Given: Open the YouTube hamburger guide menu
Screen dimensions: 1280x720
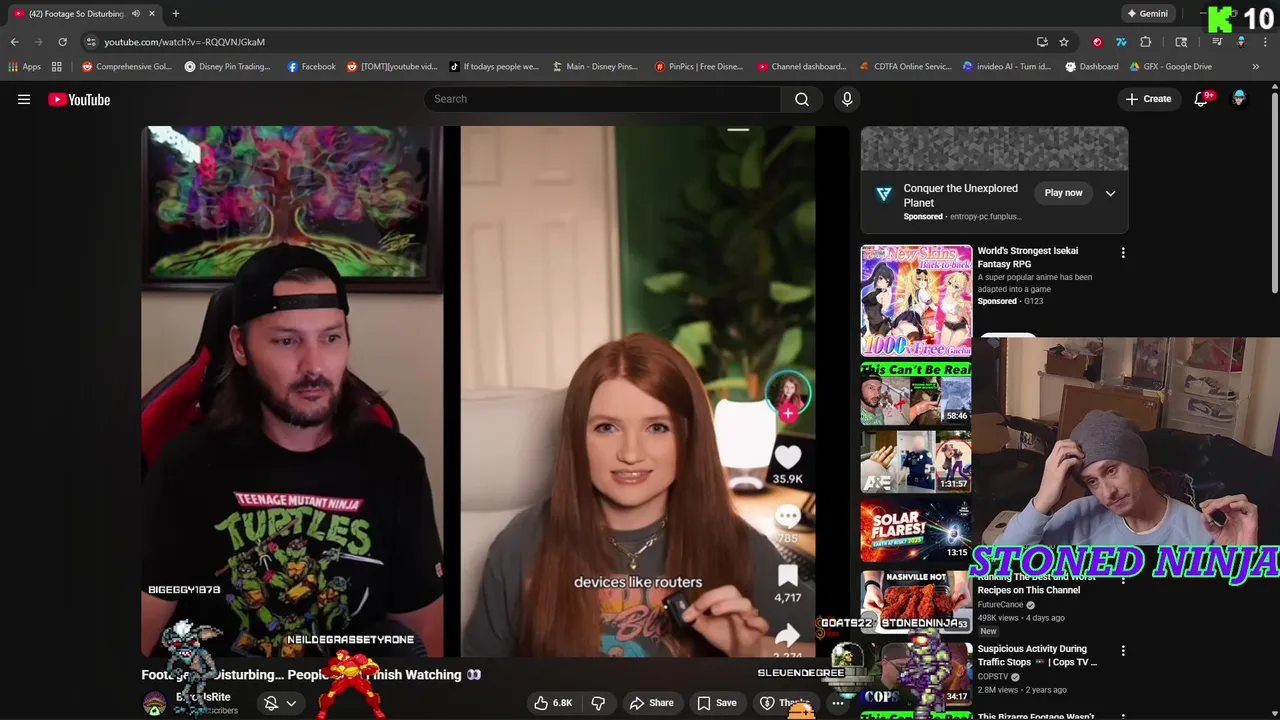Looking at the screenshot, I should 24,99.
